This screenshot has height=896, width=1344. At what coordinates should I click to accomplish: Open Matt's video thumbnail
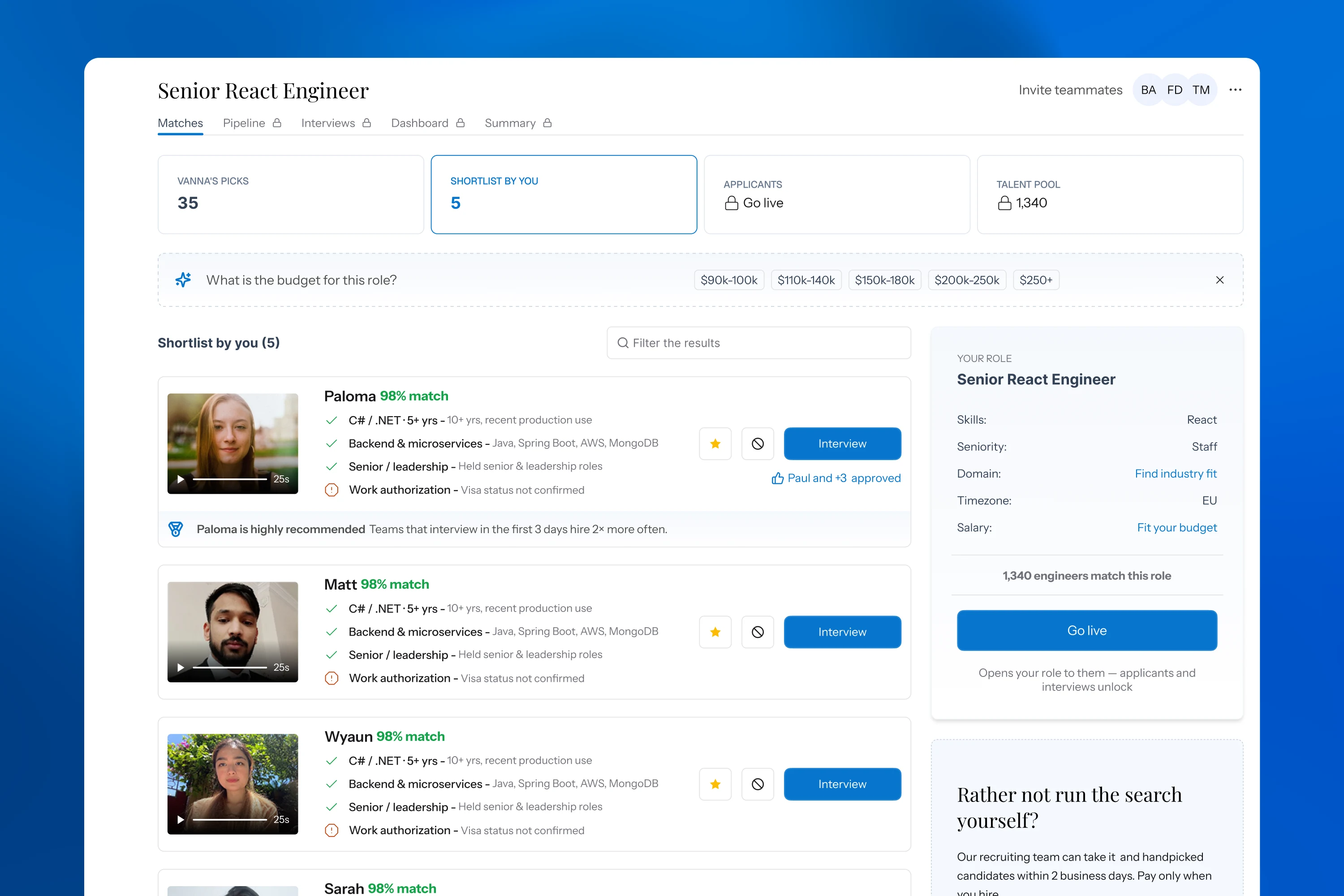click(x=233, y=632)
